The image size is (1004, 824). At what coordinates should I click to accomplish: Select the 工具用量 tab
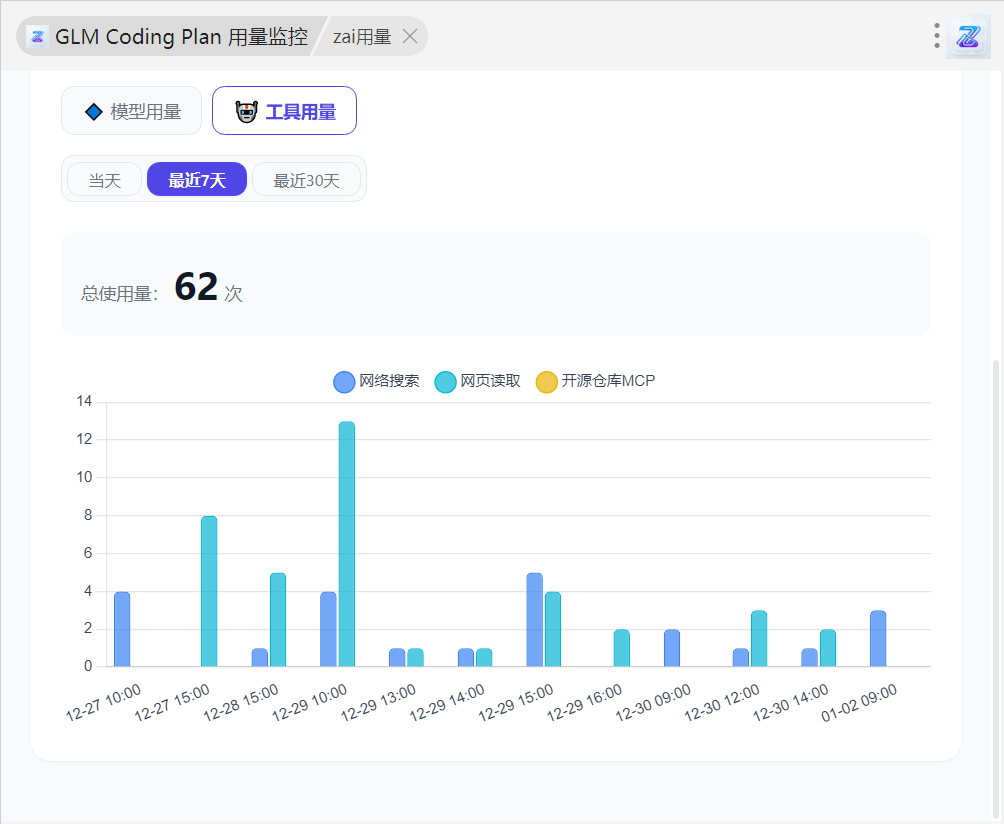tap(285, 111)
